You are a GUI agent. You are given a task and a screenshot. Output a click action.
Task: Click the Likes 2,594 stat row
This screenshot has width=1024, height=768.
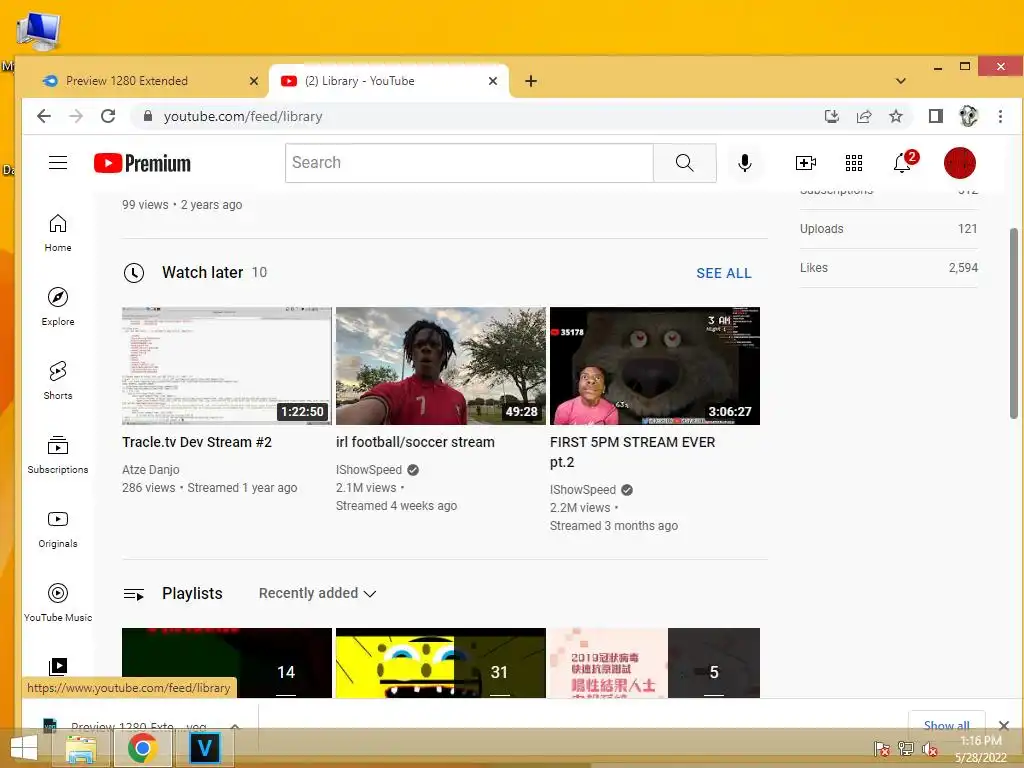889,268
